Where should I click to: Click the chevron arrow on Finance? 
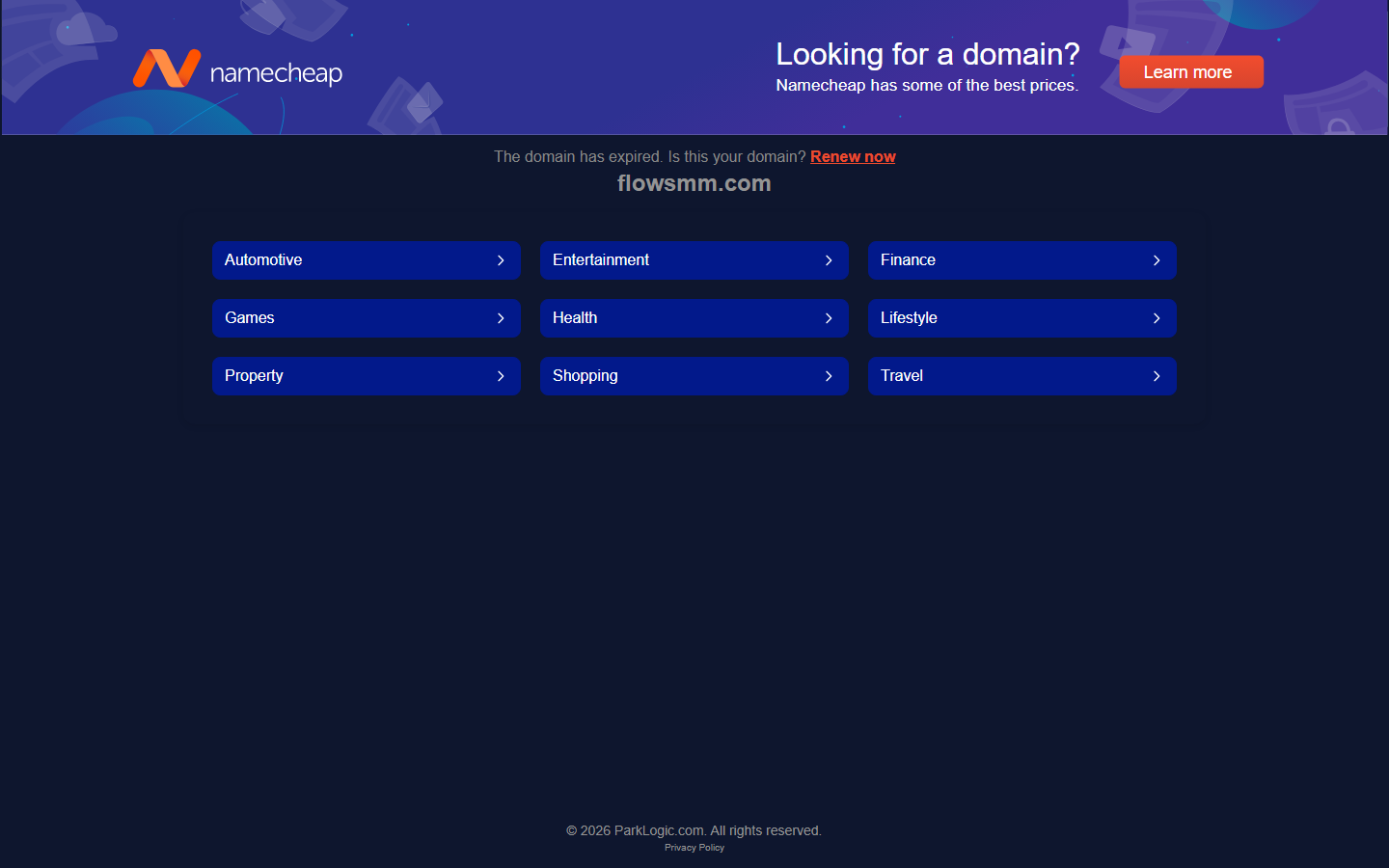tap(1157, 260)
